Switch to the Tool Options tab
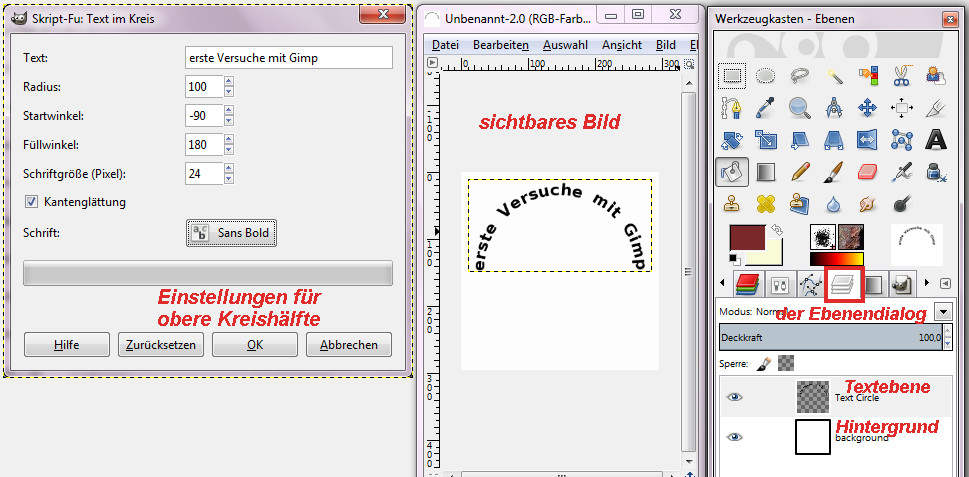 pos(780,284)
